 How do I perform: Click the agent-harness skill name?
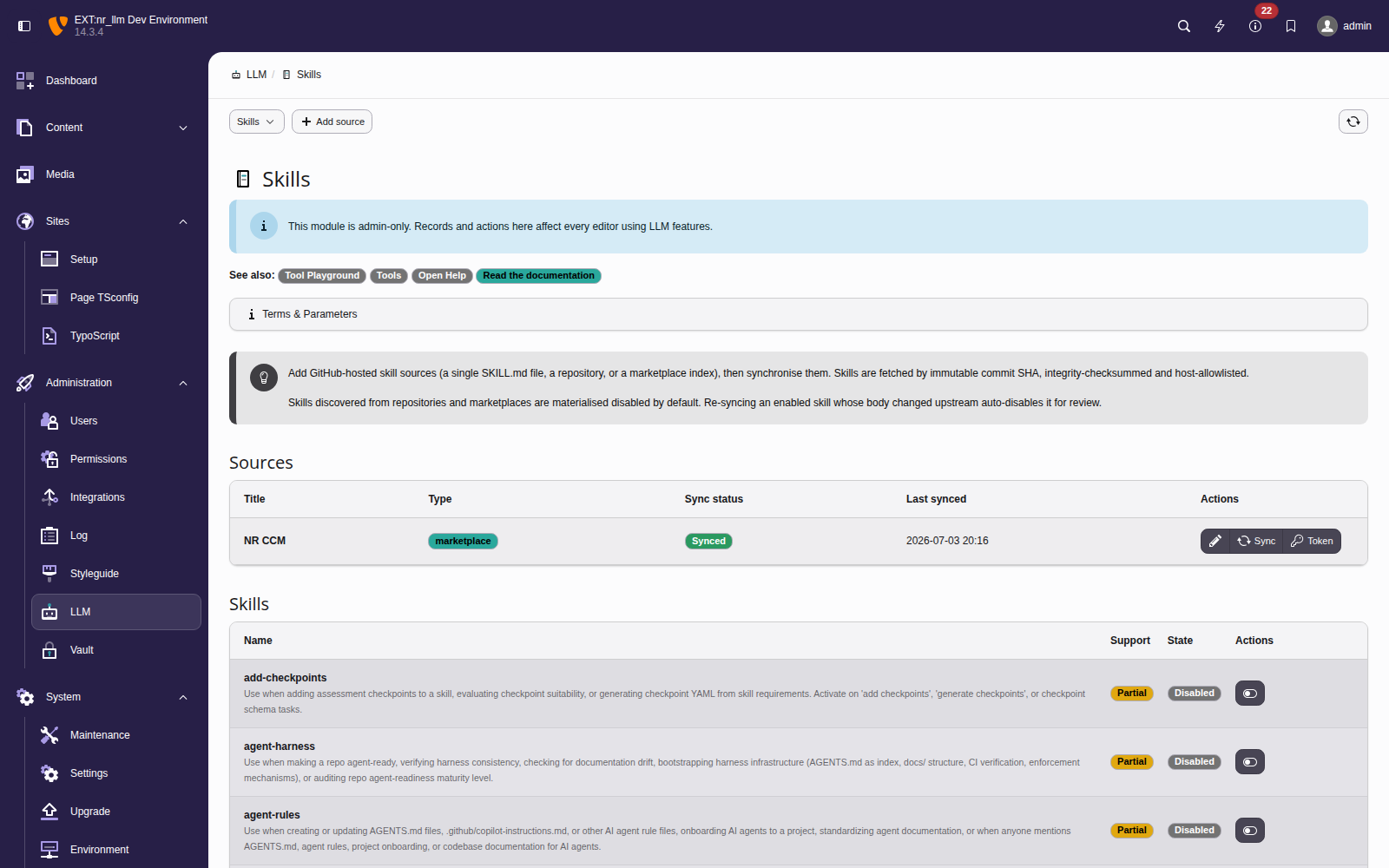280,746
